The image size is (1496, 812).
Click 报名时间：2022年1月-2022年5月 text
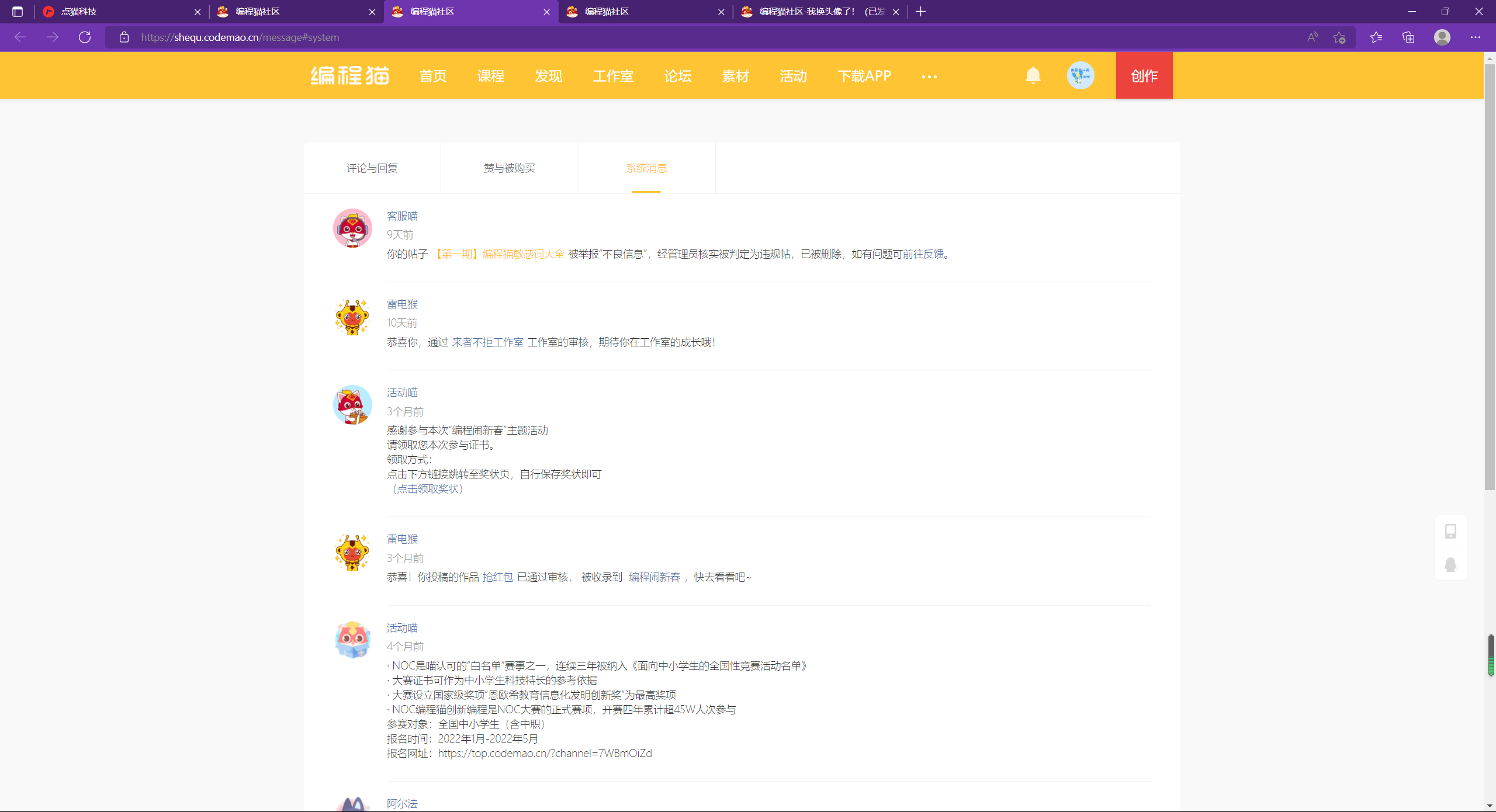pyautogui.click(x=463, y=739)
